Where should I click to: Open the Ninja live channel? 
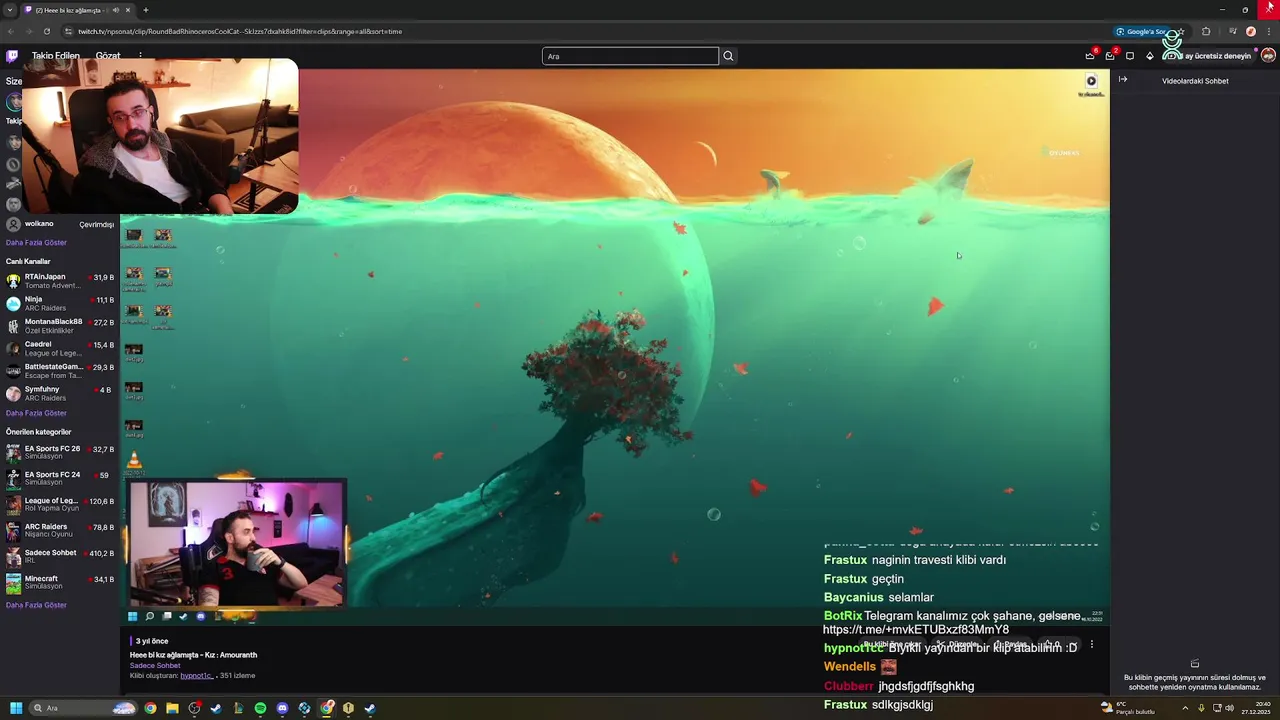pyautogui.click(x=60, y=304)
